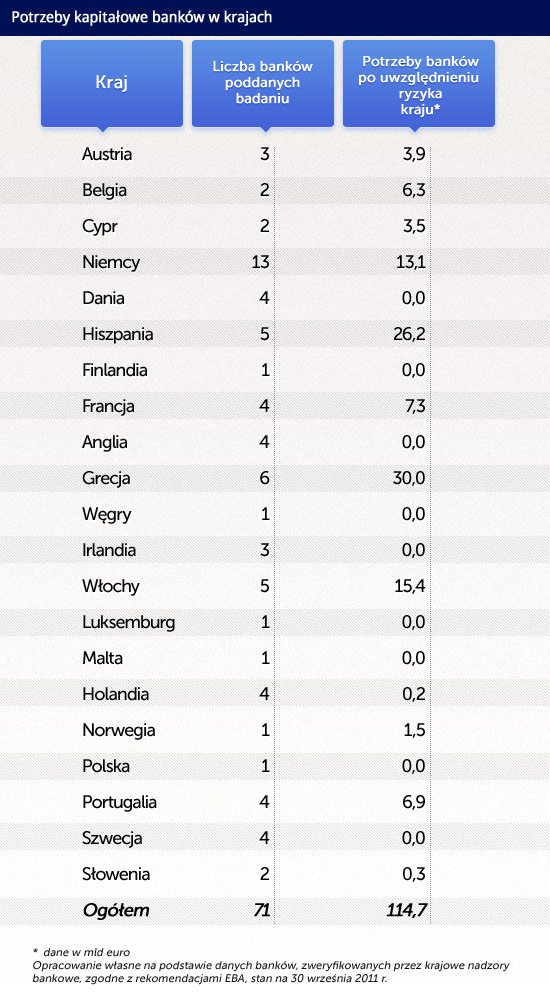Image resolution: width=550 pixels, height=998 pixels.
Task: Click the Włochy country label
Action: tap(111, 586)
